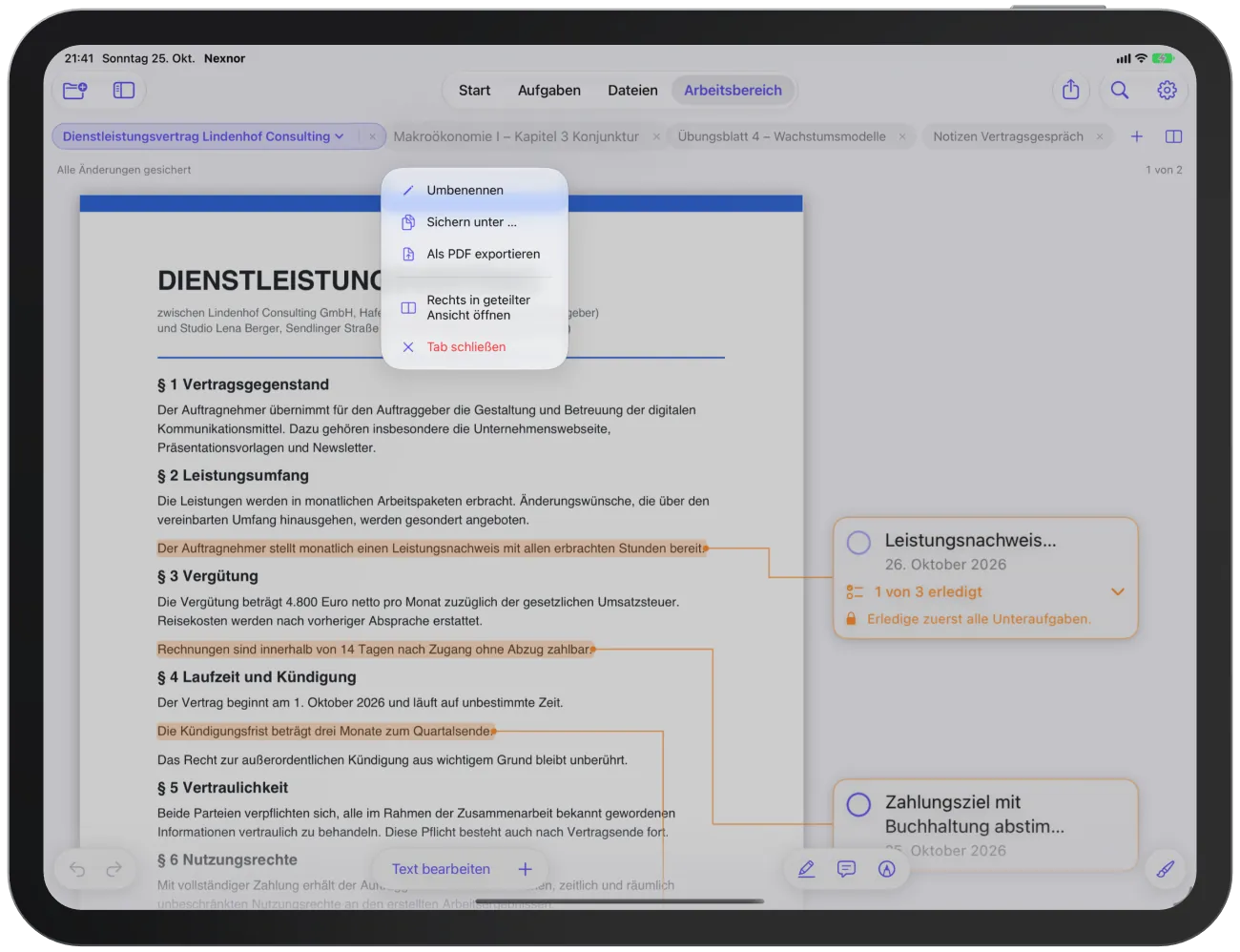Add a new tab with the plus icon

click(1137, 136)
